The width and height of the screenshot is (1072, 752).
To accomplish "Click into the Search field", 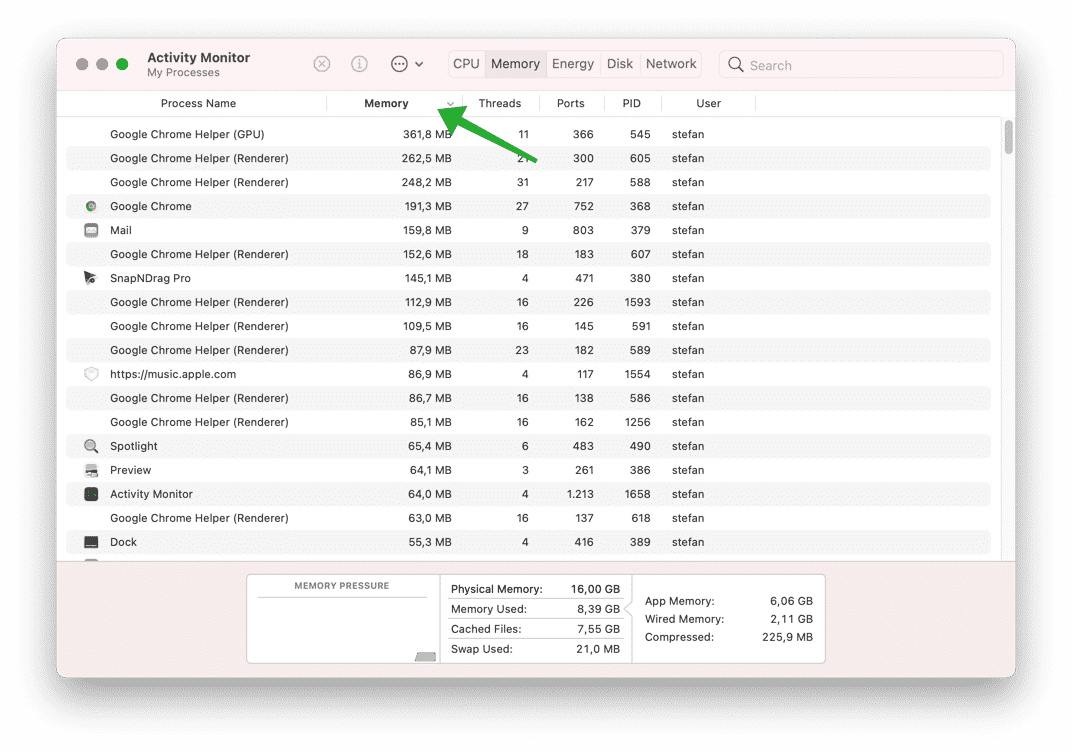I will pos(861,65).
